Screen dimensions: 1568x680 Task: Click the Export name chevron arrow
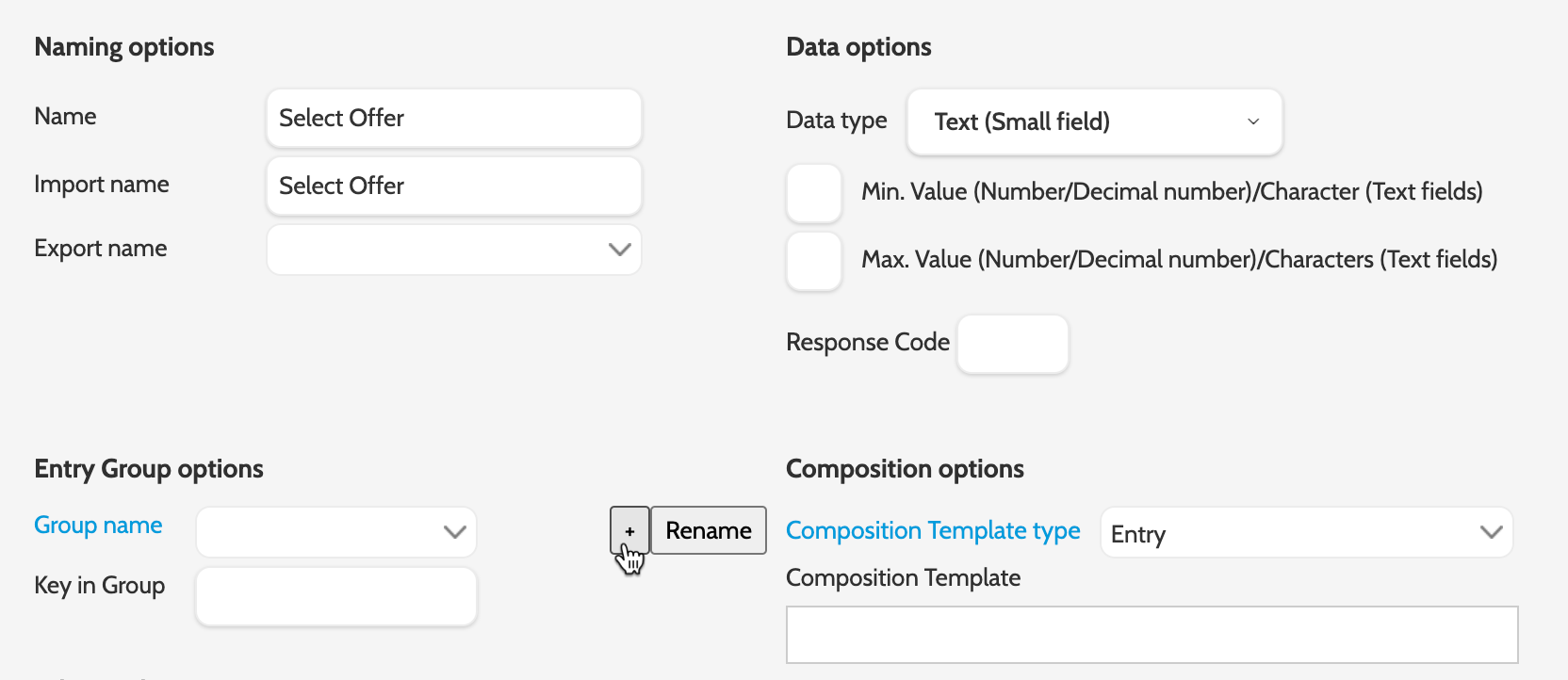tap(619, 250)
